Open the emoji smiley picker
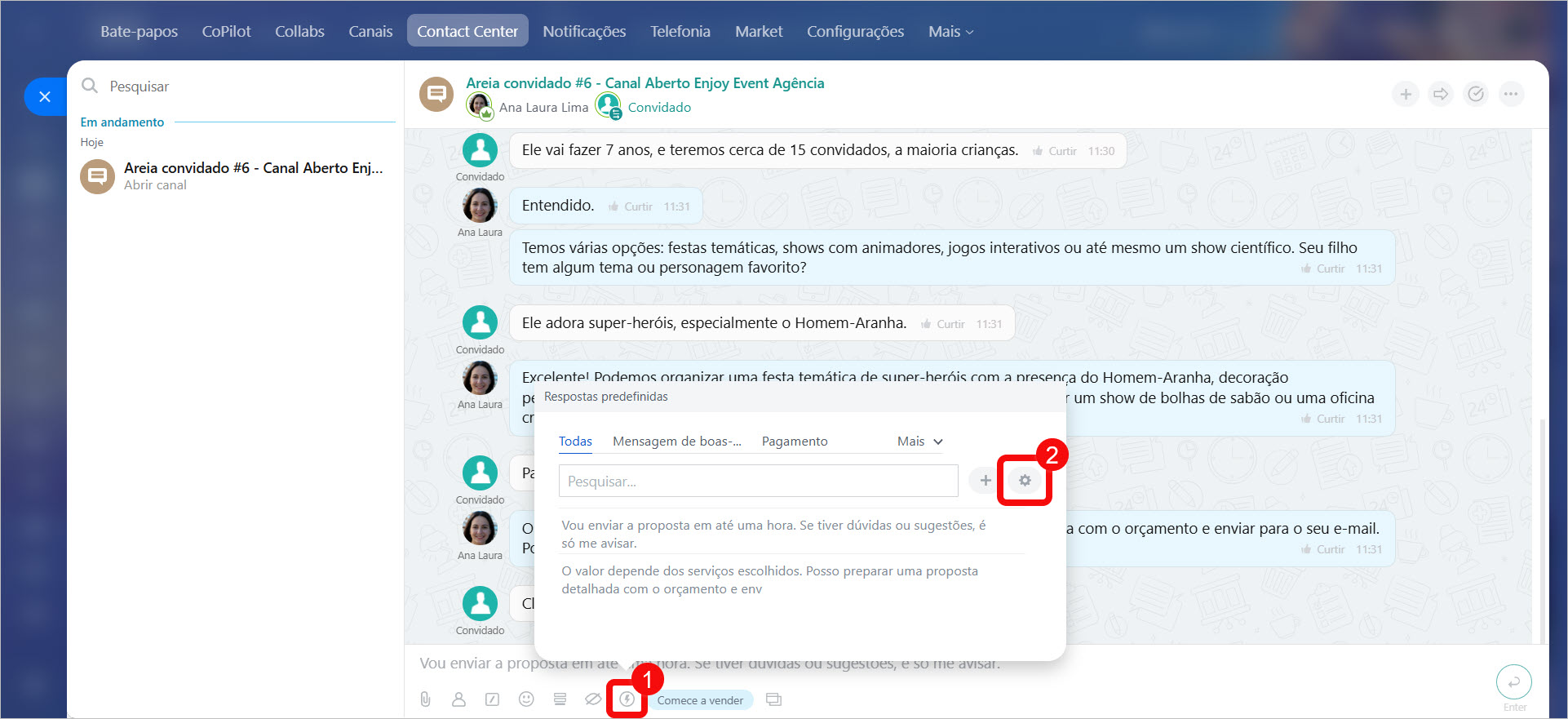This screenshot has height=719, width=1568. tap(526, 699)
